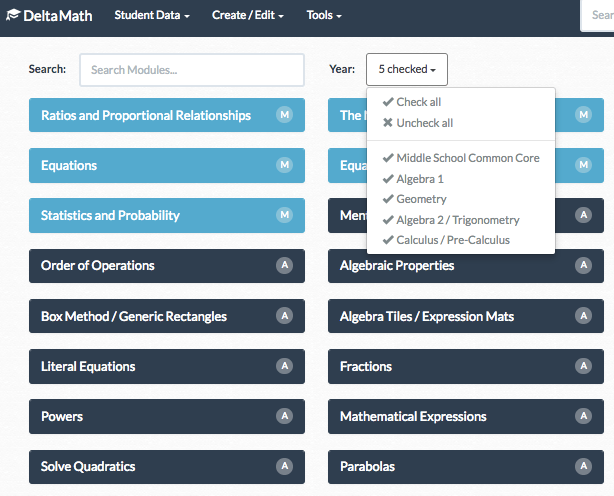The height and width of the screenshot is (496, 614).
Task: Open the Tools menu
Action: coord(324,16)
